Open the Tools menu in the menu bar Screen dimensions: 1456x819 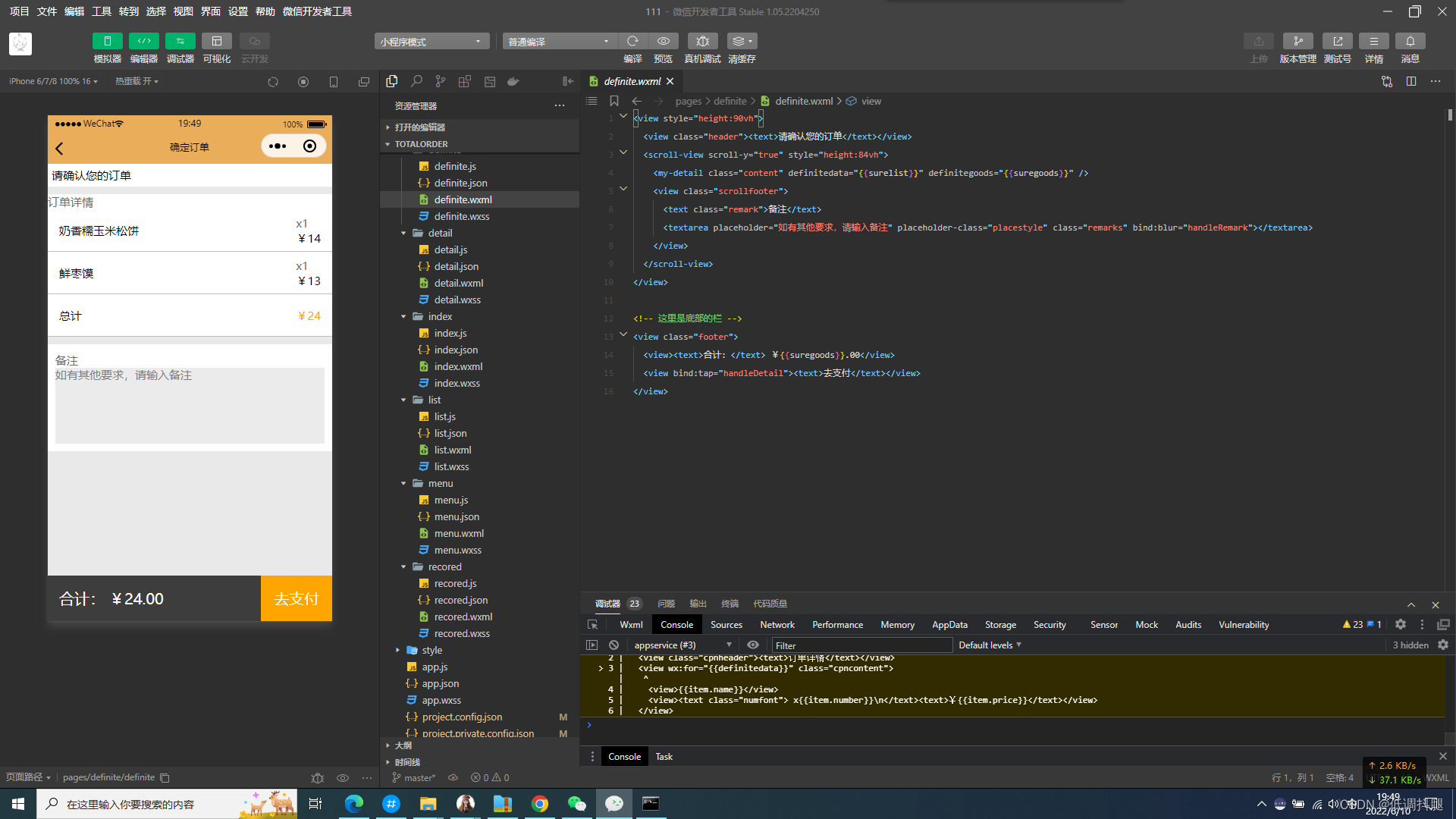pyautogui.click(x=101, y=11)
